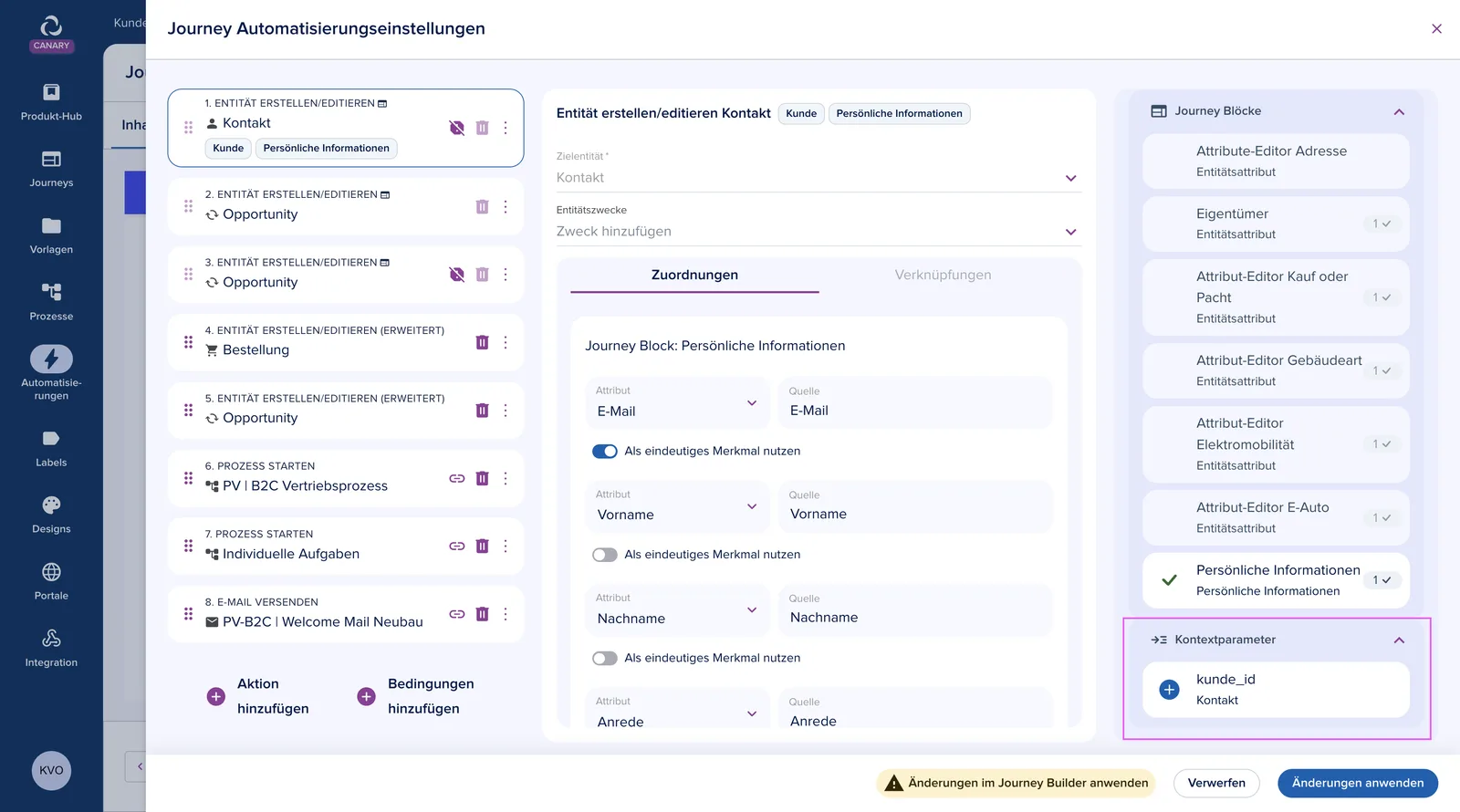1460x812 pixels.
Task: Click the Nachname Quelle field
Action: 915,609
